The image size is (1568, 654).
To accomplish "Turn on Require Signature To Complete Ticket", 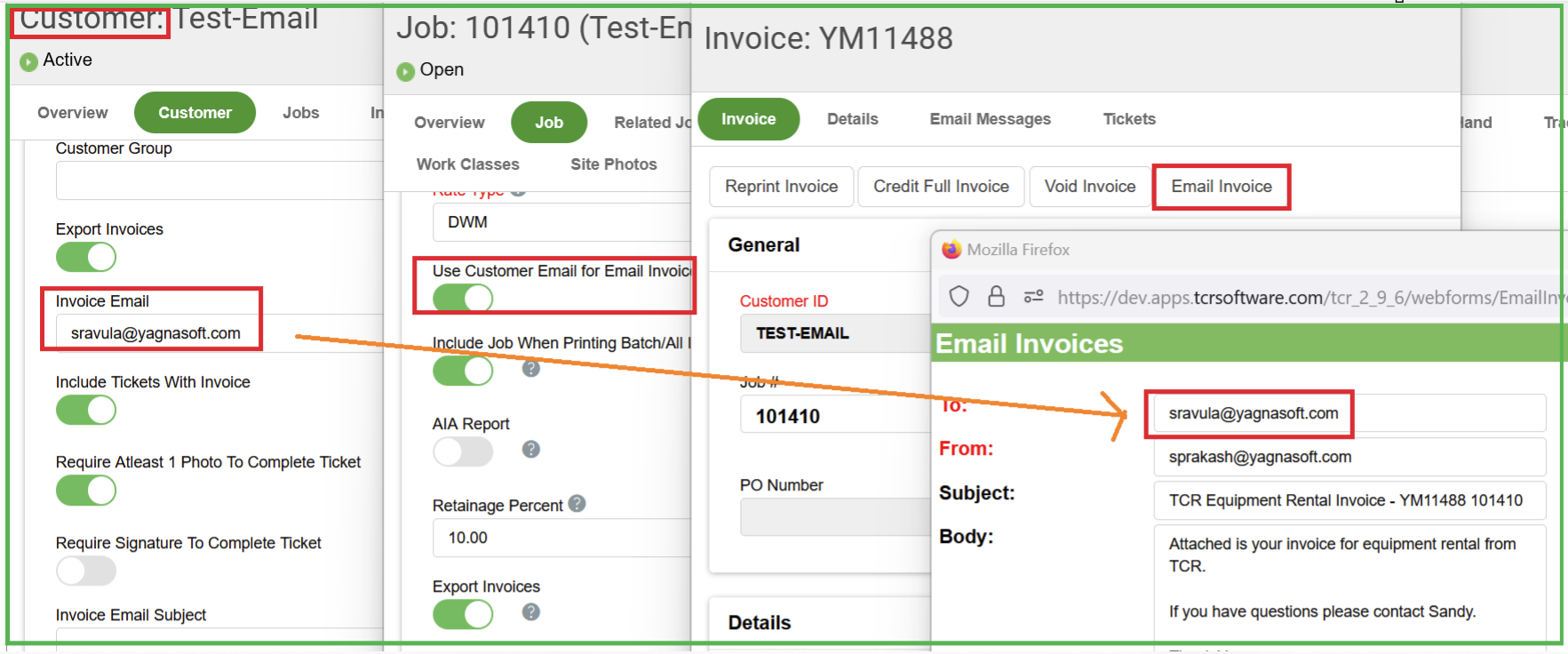I will point(86,570).
